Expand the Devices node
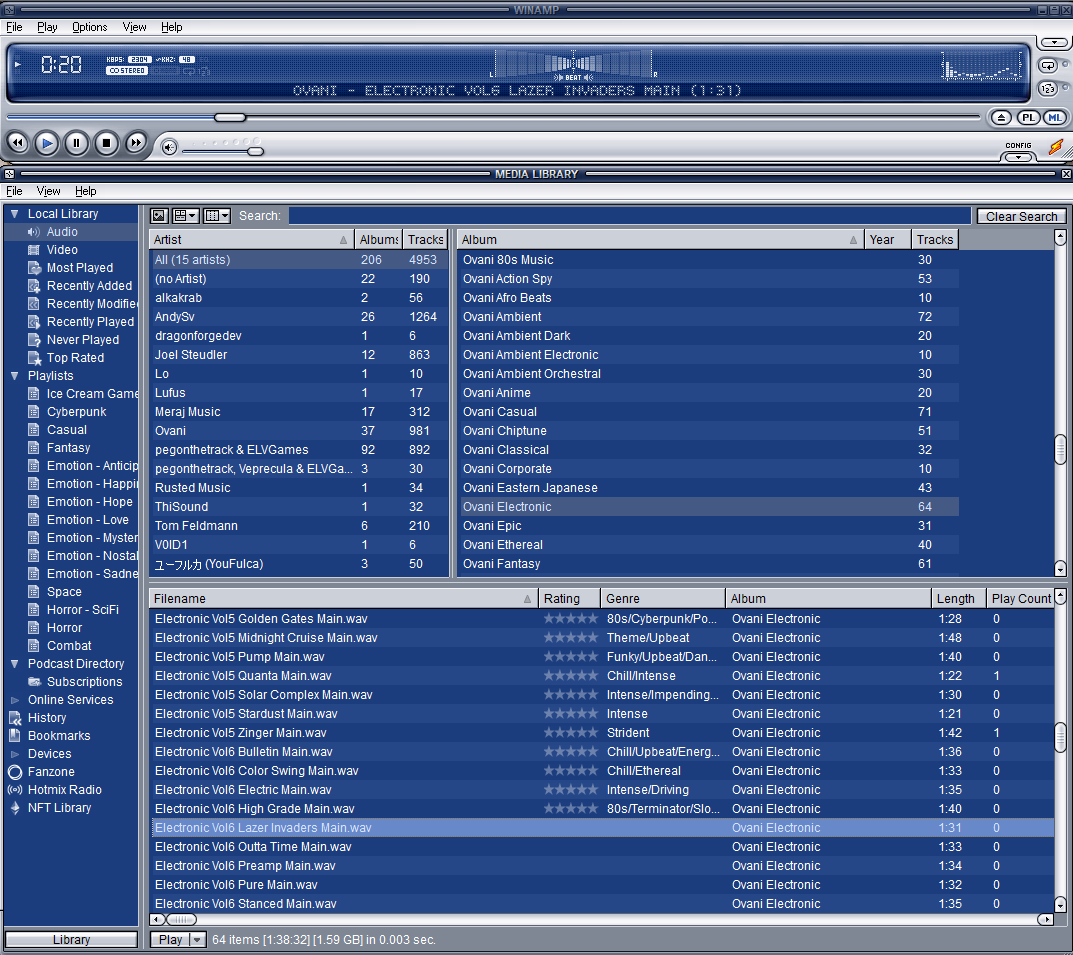The width and height of the screenshot is (1073, 955). [x=14, y=754]
